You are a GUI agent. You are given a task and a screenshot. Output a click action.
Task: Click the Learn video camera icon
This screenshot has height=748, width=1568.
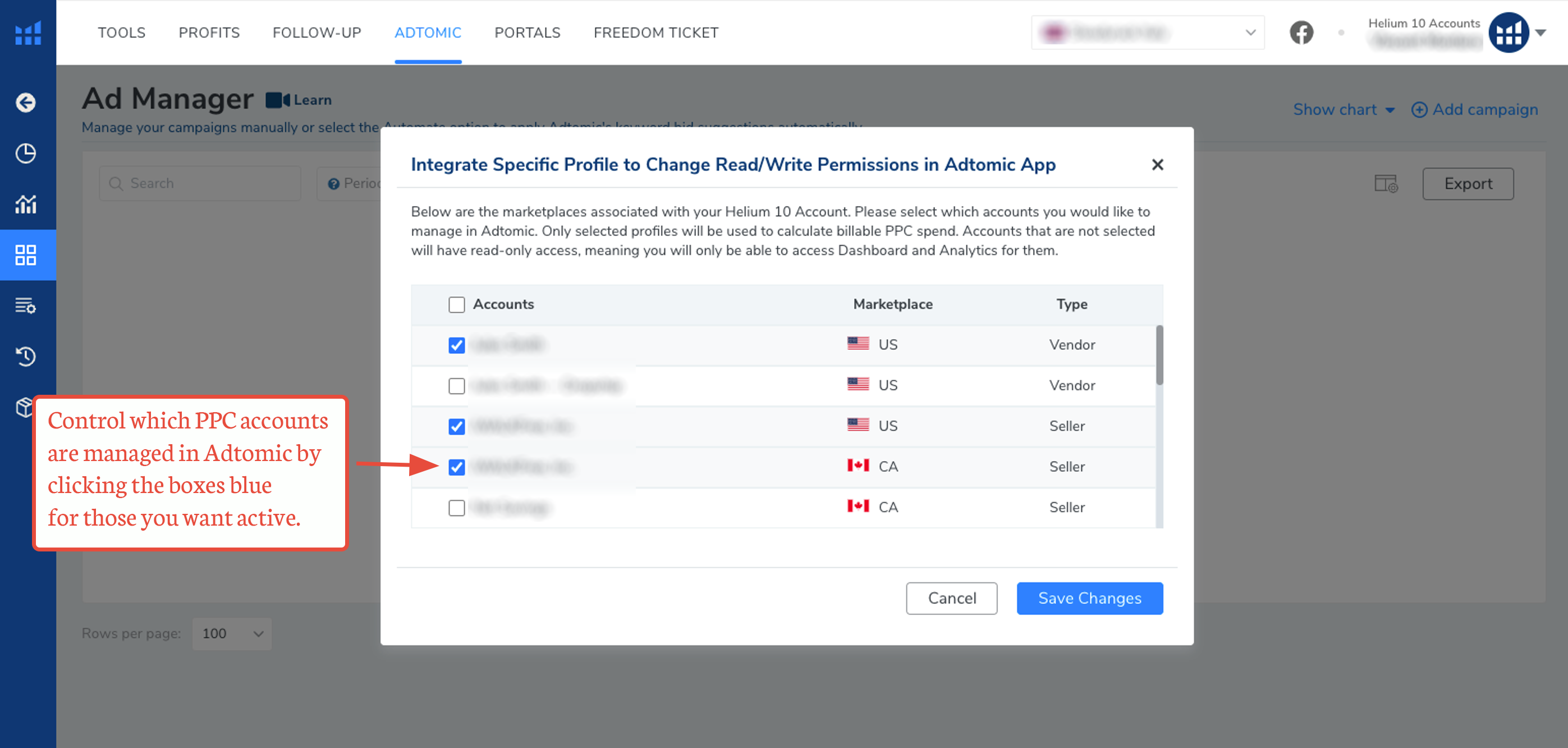point(278,100)
